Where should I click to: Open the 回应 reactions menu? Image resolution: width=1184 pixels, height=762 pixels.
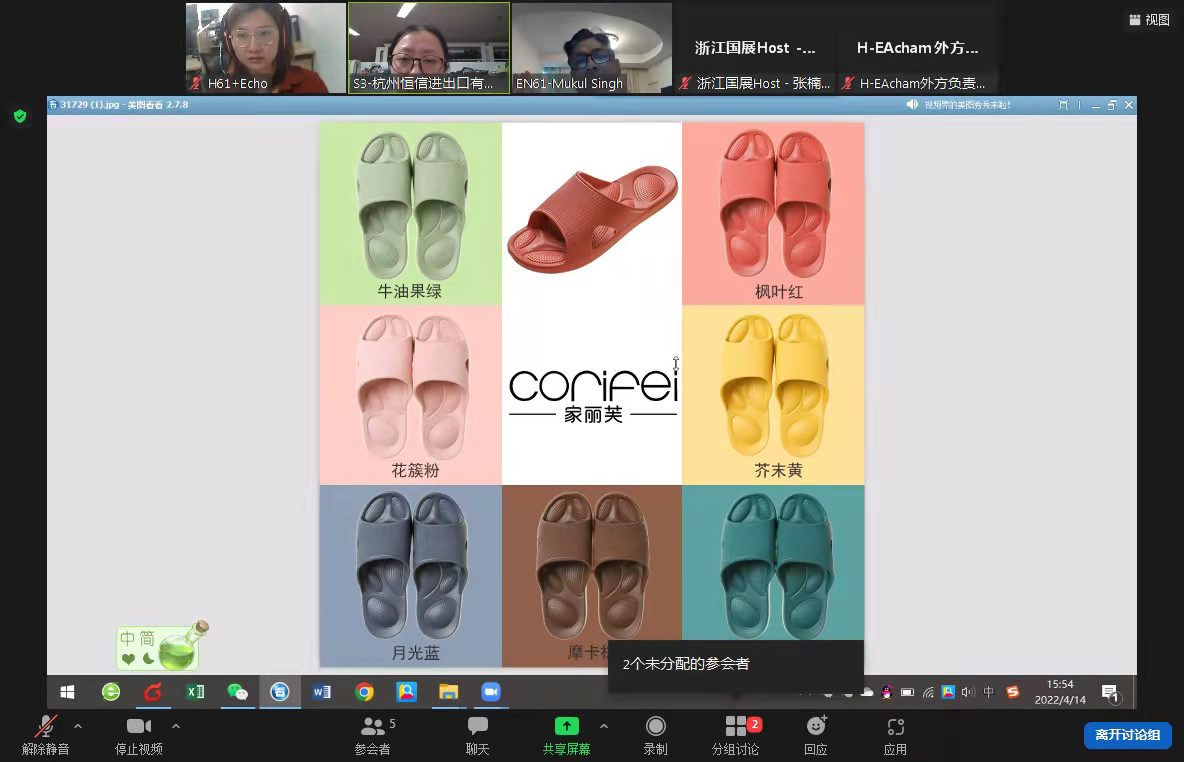click(816, 735)
